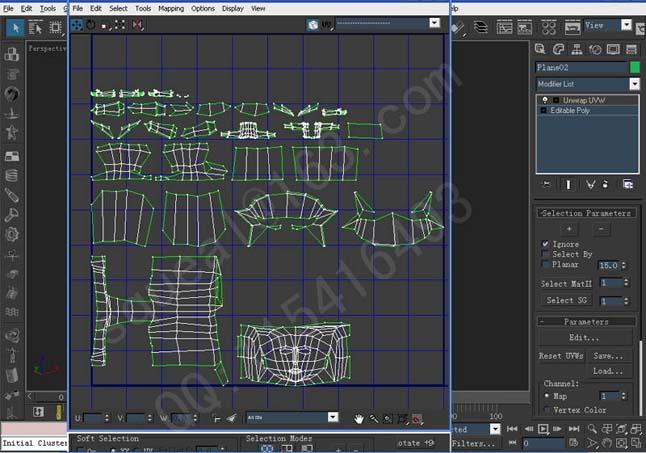The width and height of the screenshot is (646, 453).
Task: Click the Mirror tool in UV editor toolbar
Action: coord(137,24)
